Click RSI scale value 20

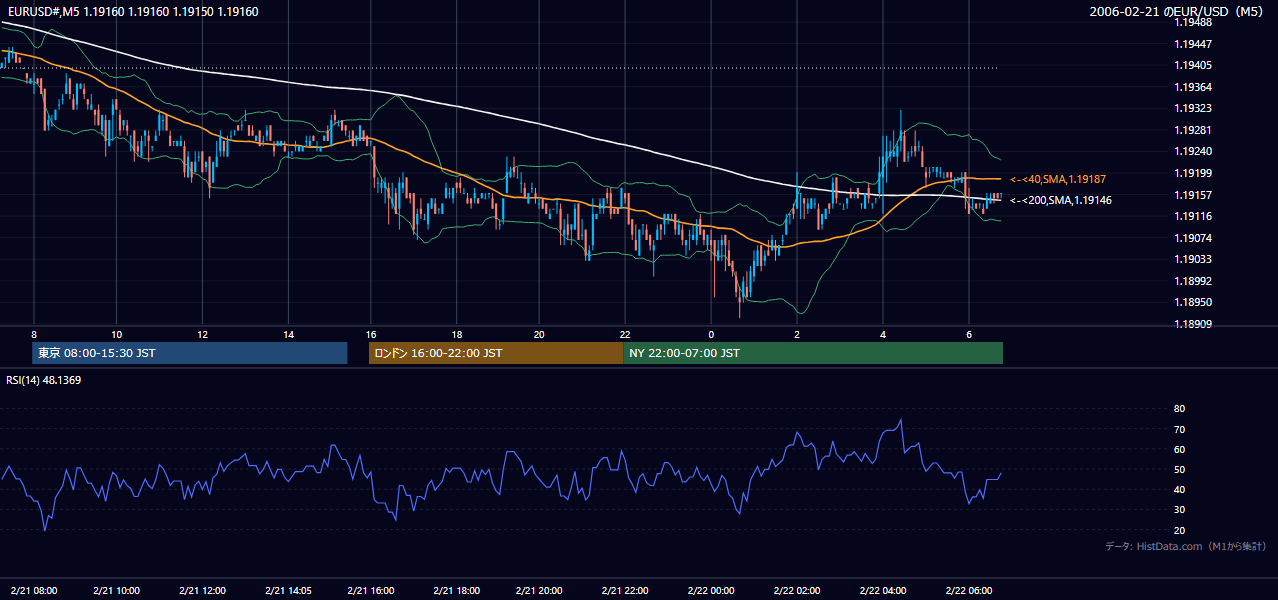point(1179,531)
